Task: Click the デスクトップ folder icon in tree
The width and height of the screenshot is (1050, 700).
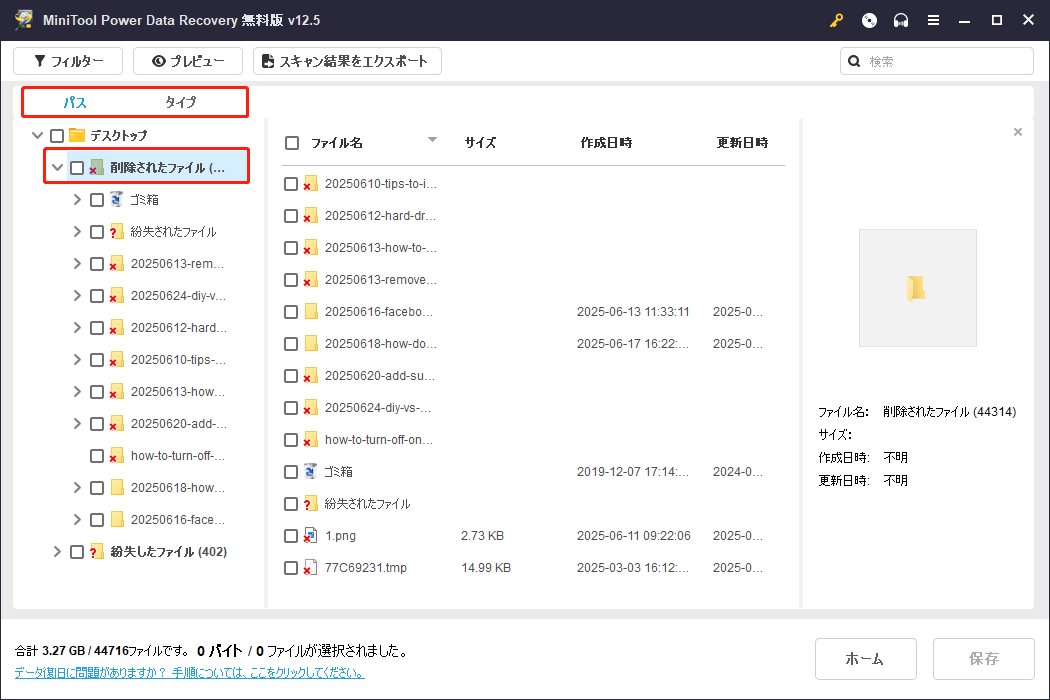Action: [x=77, y=135]
